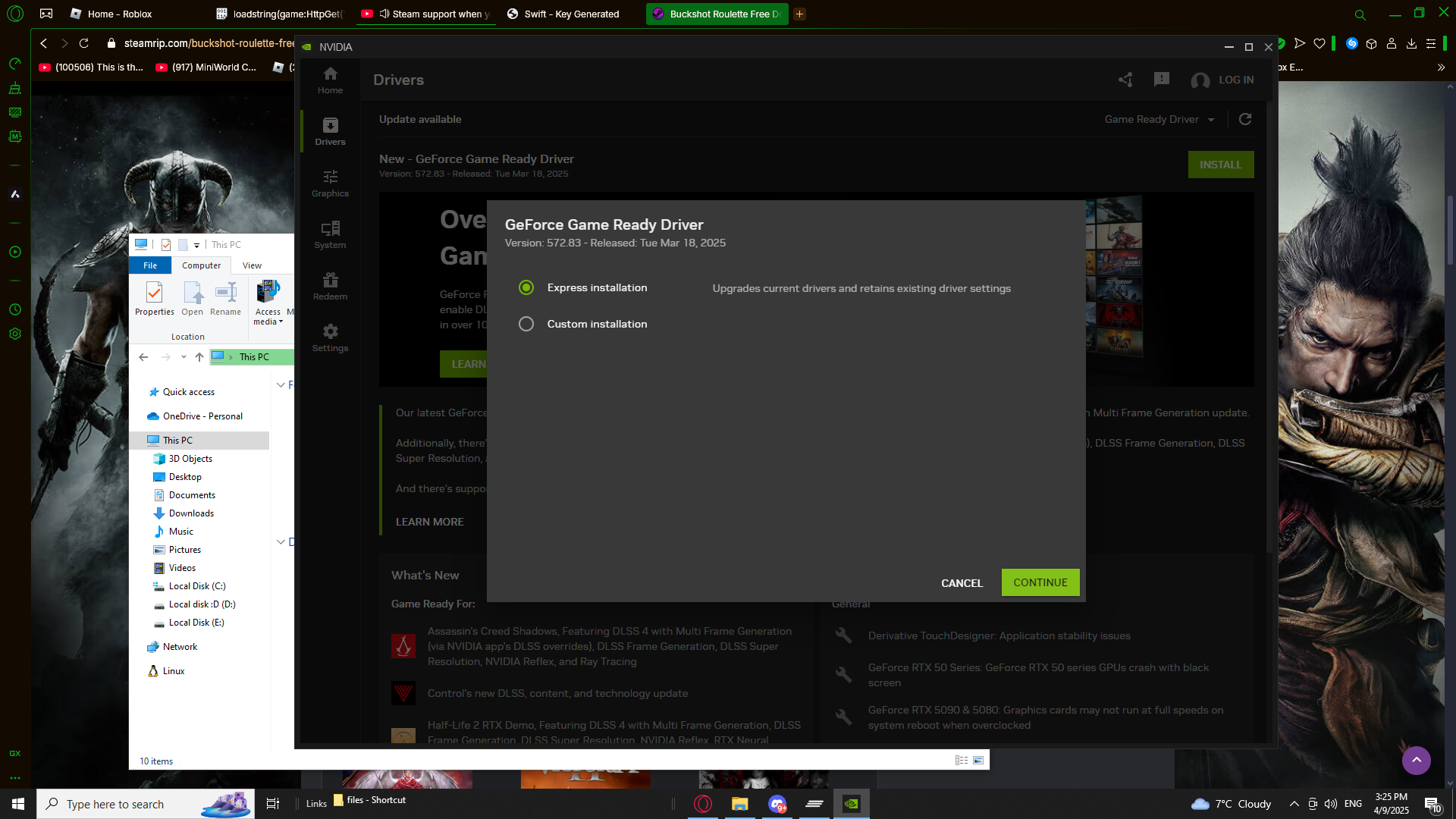Select Pictures in navigation pane
The width and height of the screenshot is (1456, 819).
(x=185, y=550)
